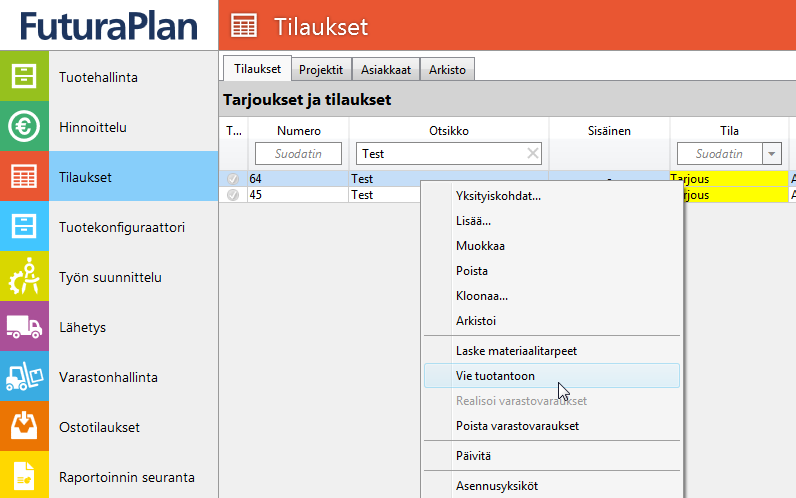Open the Tuotekonfiguraattori cabinet icon
796x498 pixels.
click(x=24, y=226)
